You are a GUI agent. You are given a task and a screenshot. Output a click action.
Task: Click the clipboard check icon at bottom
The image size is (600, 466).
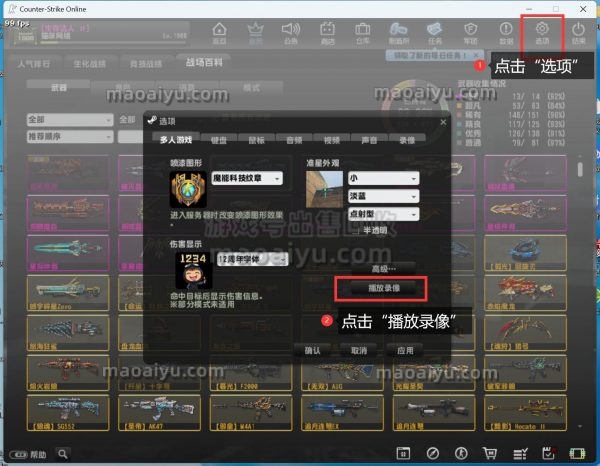coord(549,453)
